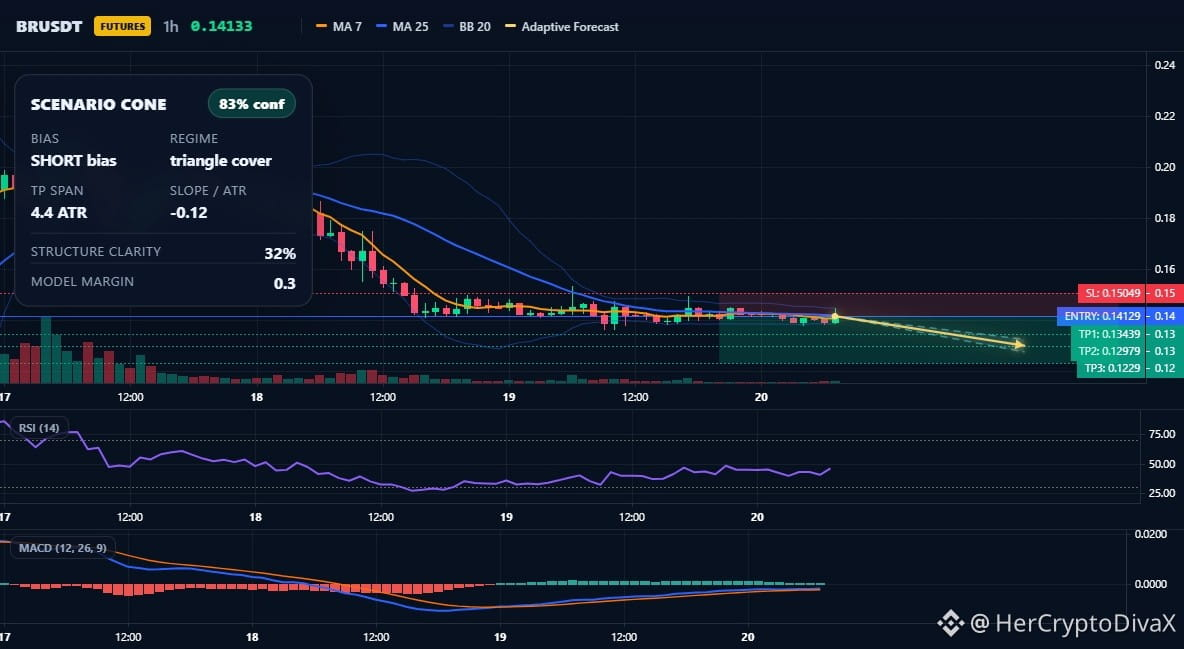The width and height of the screenshot is (1184, 649).
Task: Click the 83% conf badge
Action: tap(251, 104)
